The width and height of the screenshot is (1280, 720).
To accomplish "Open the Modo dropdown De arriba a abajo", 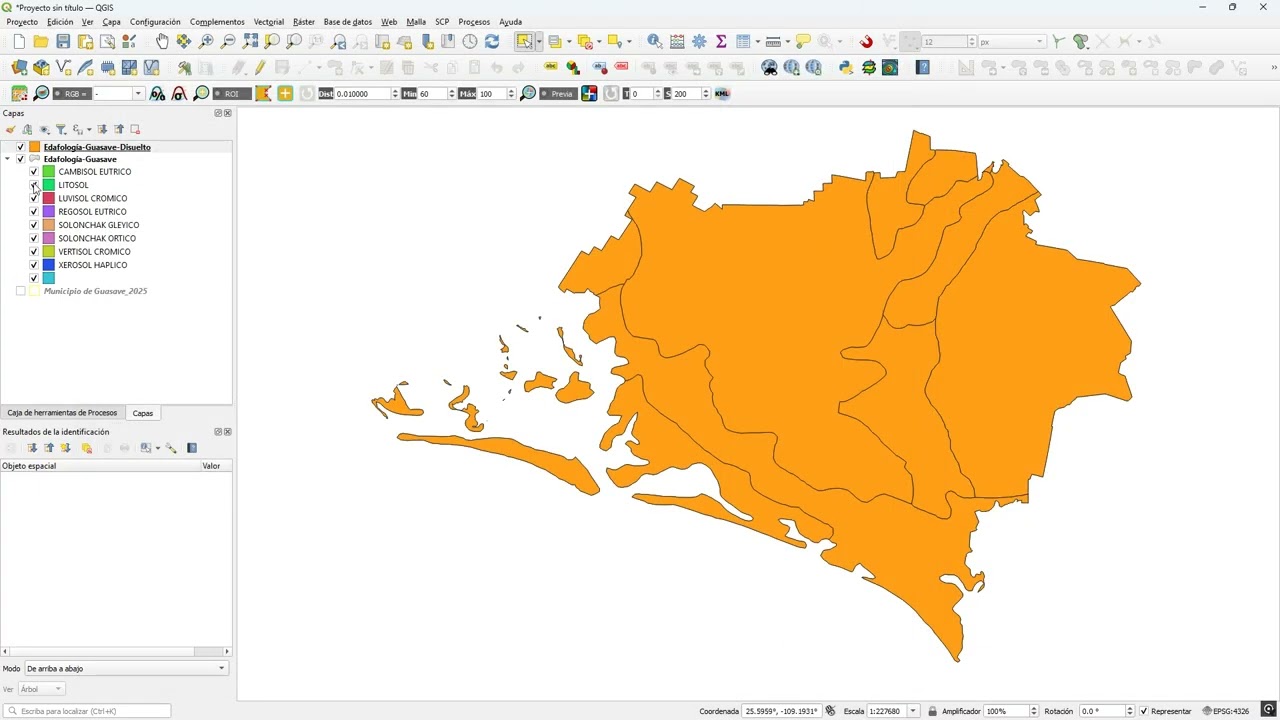I will tap(126, 668).
